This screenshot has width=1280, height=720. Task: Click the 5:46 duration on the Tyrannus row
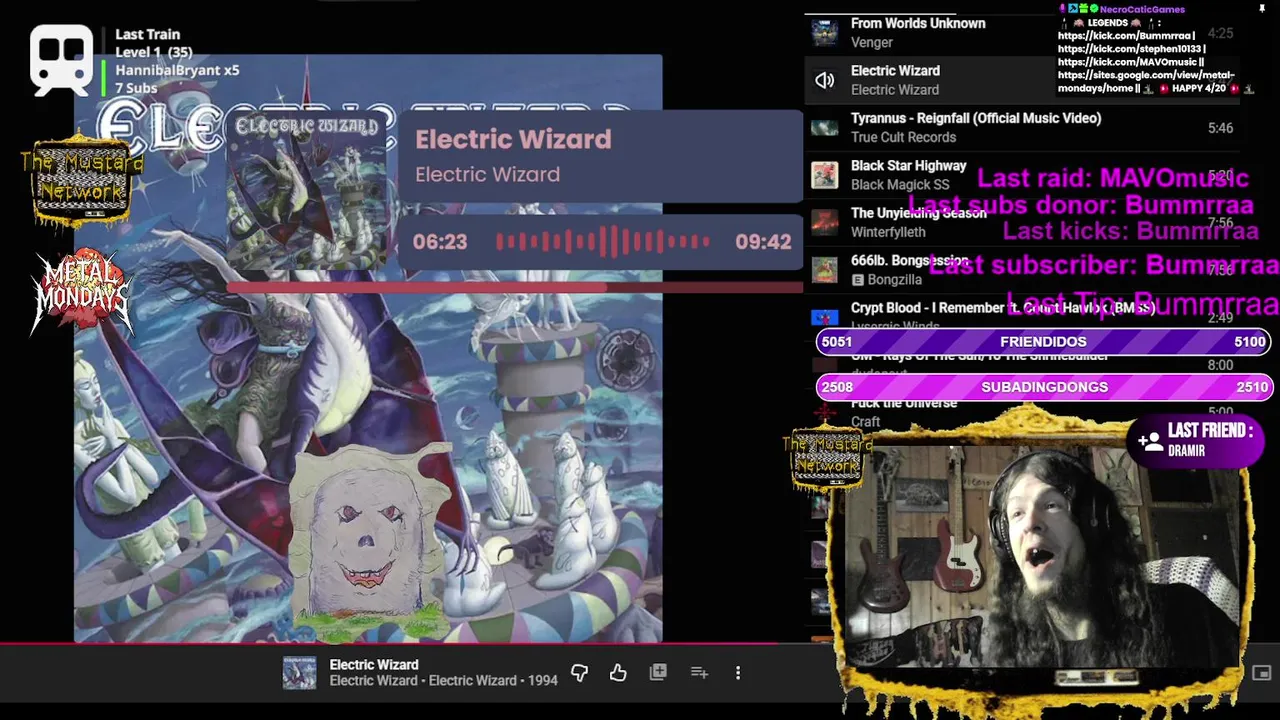[1220, 128]
